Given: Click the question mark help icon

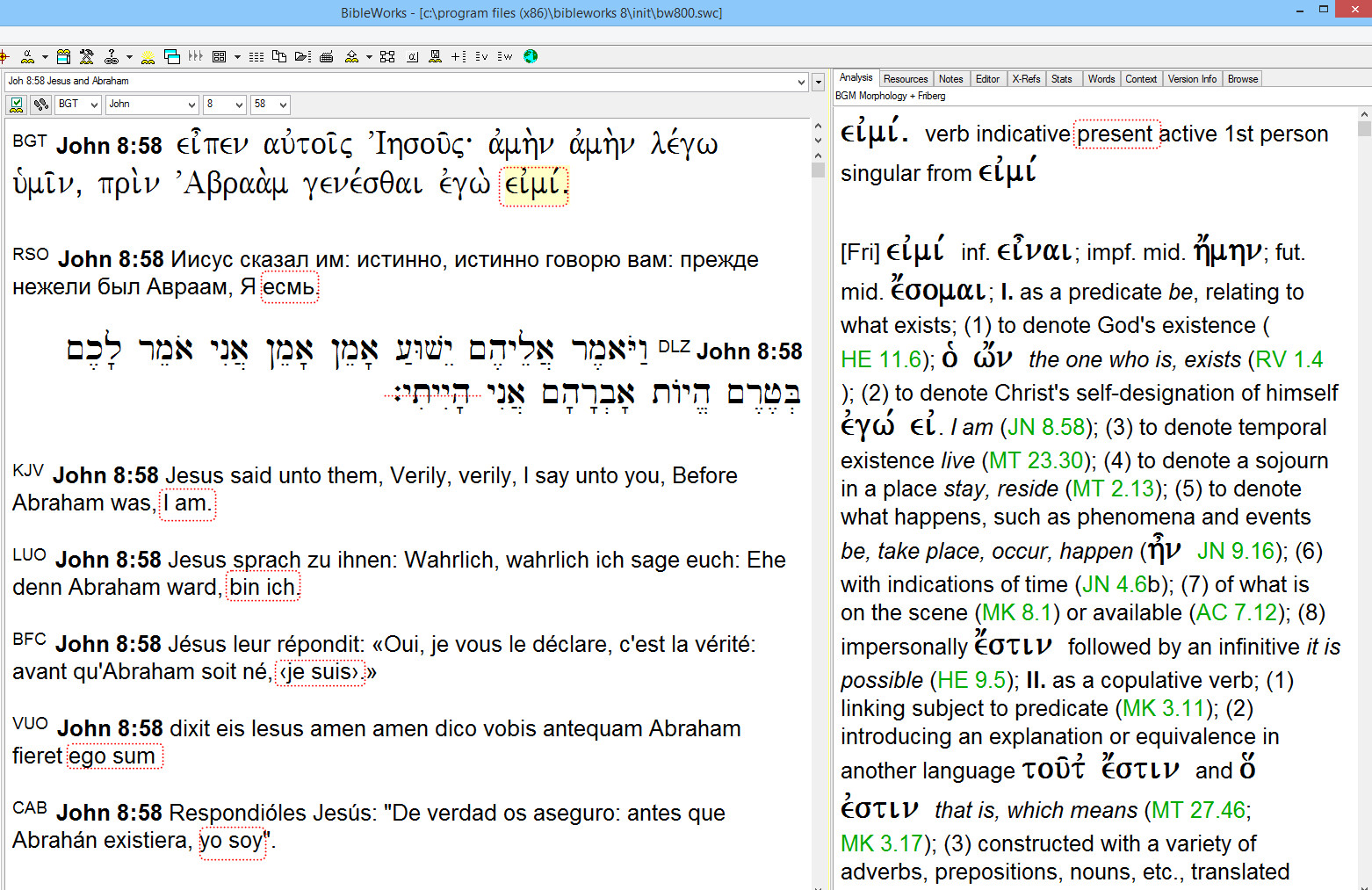Looking at the screenshot, I should pos(112,57).
